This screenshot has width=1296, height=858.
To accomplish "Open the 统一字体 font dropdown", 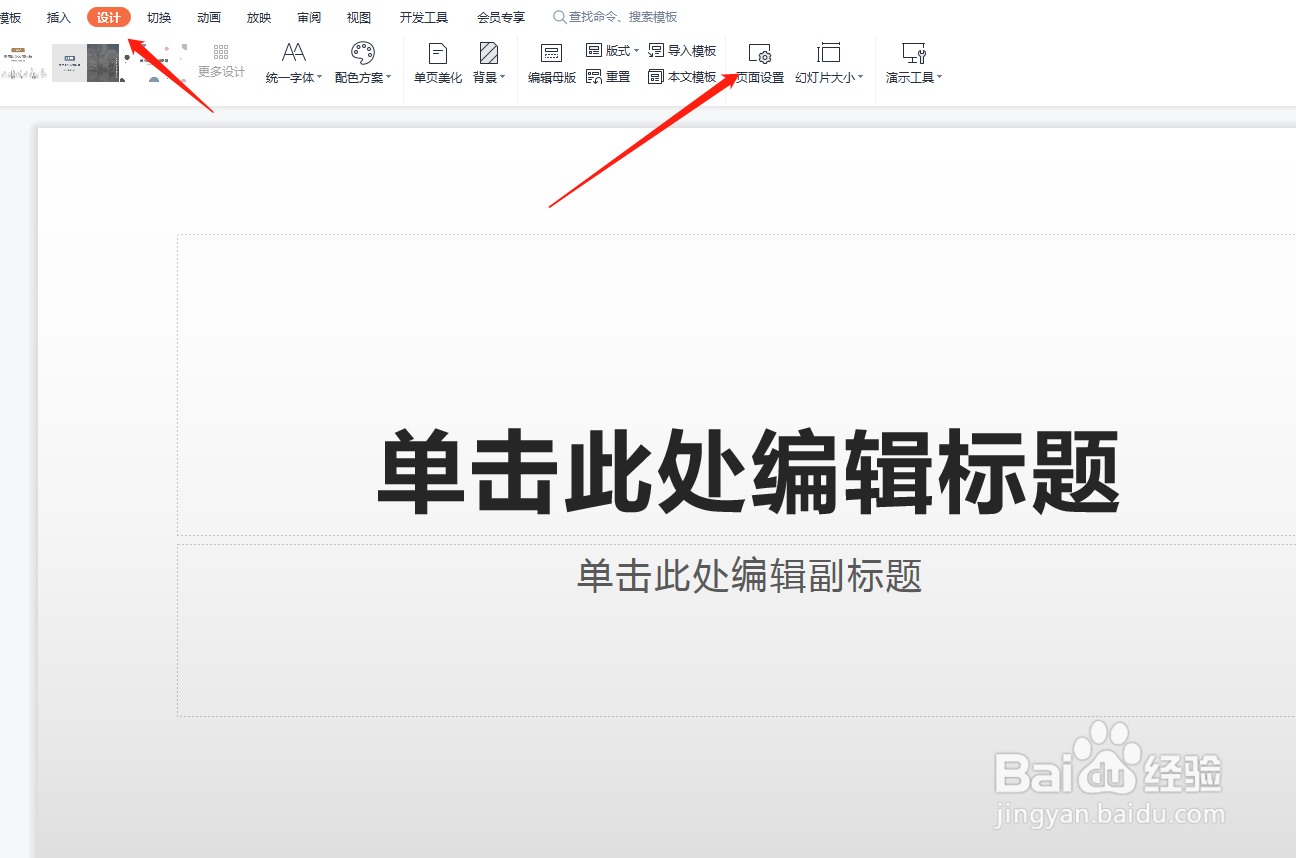I will pos(294,62).
